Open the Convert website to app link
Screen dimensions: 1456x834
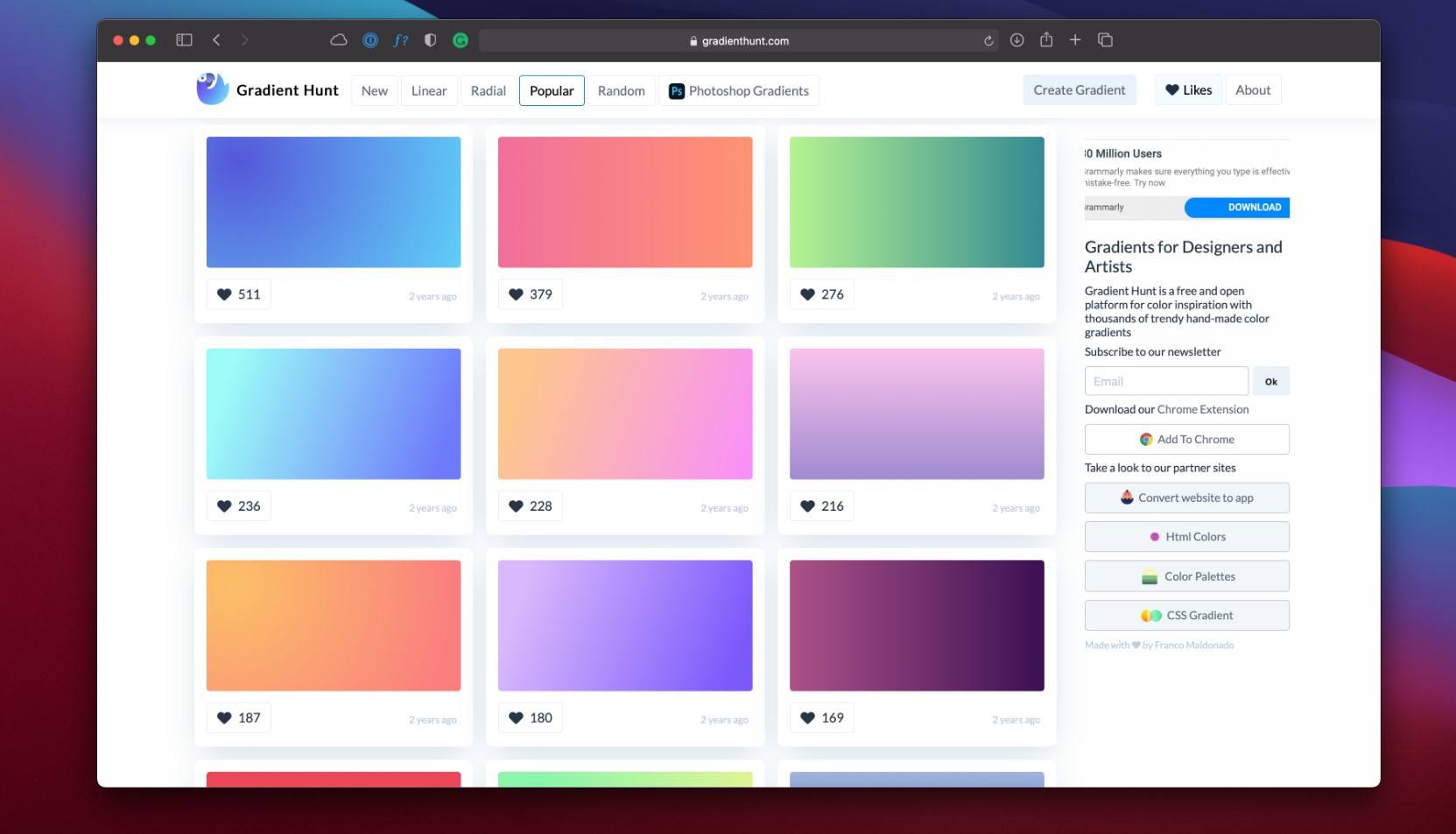pyautogui.click(x=1187, y=498)
